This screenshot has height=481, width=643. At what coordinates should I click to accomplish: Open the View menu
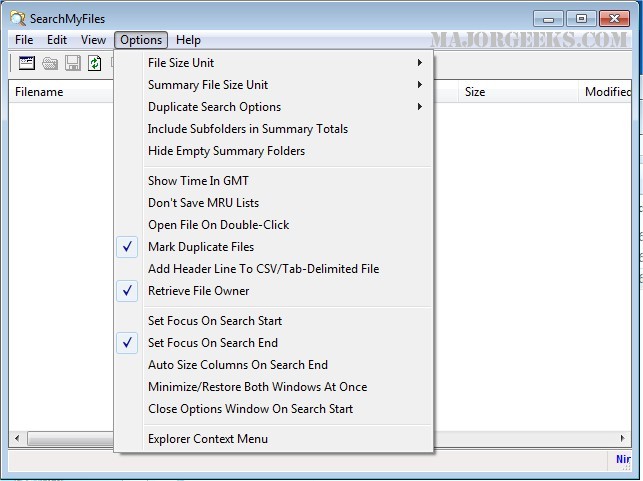tap(93, 40)
